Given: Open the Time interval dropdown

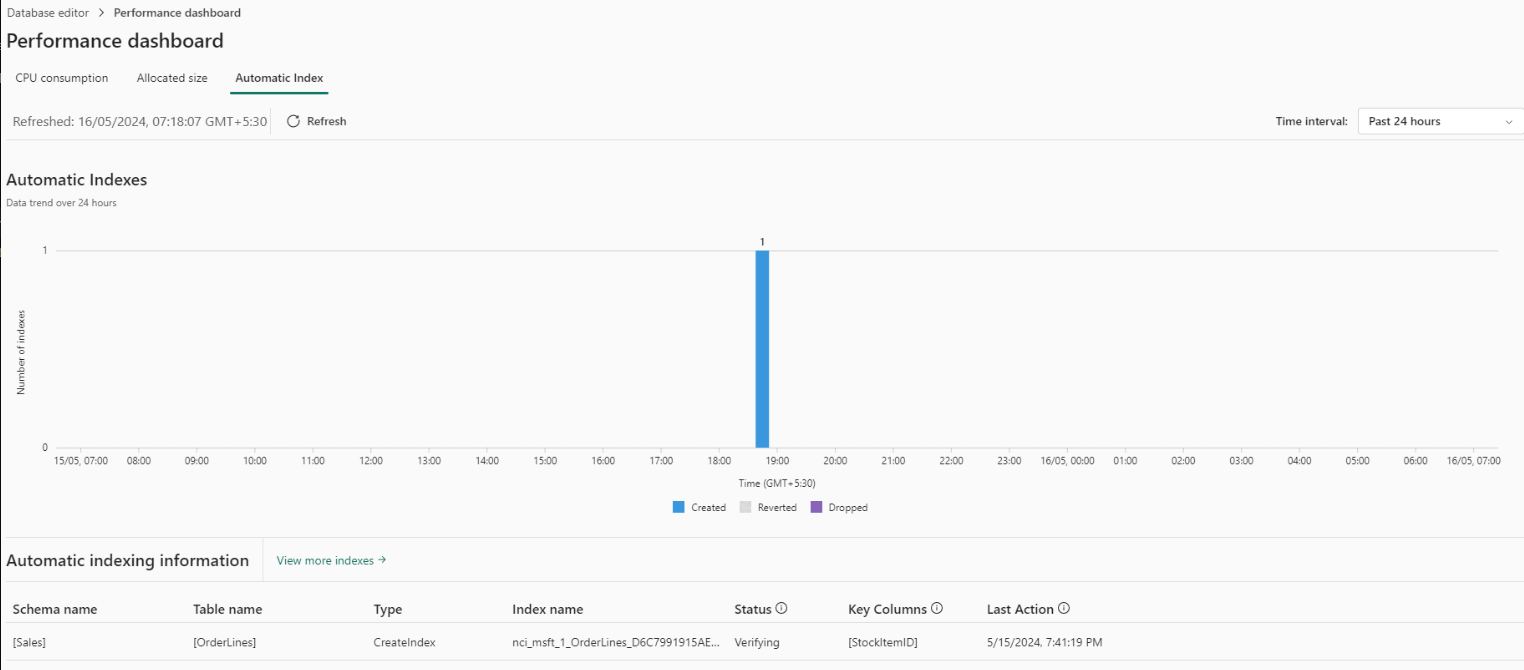Looking at the screenshot, I should (1440, 121).
